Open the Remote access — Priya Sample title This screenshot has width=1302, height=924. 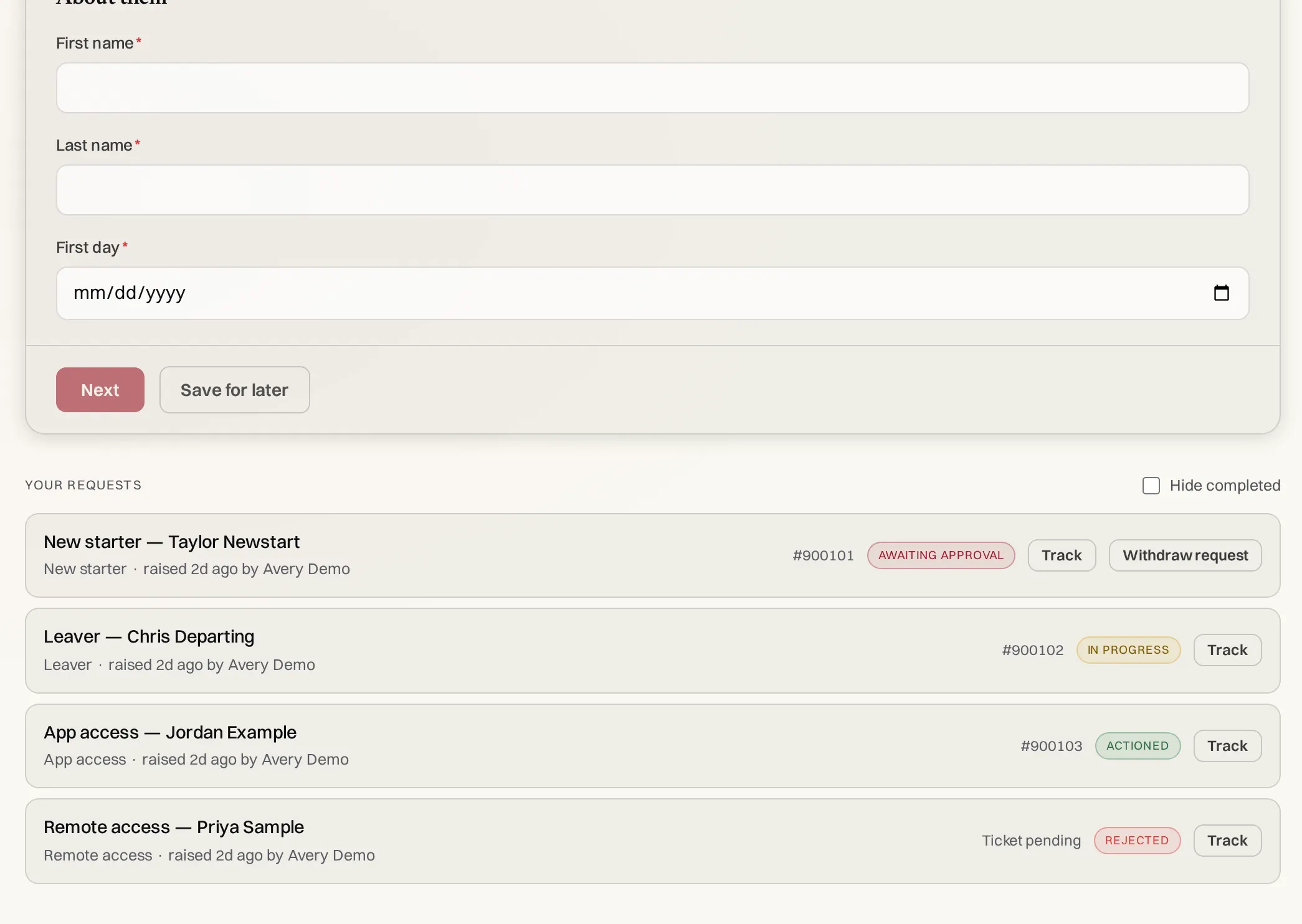174,827
